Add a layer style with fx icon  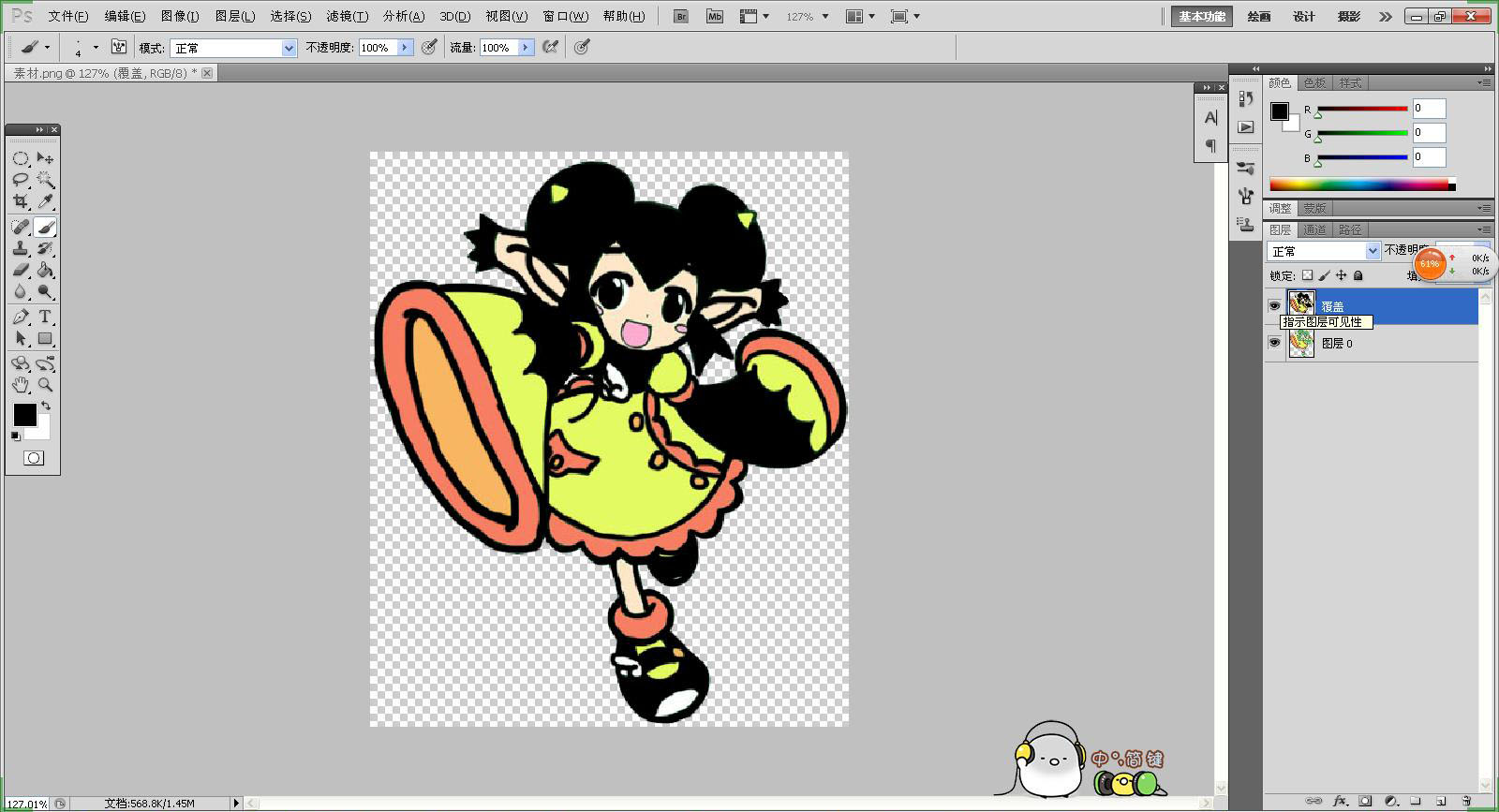pyautogui.click(x=1341, y=802)
